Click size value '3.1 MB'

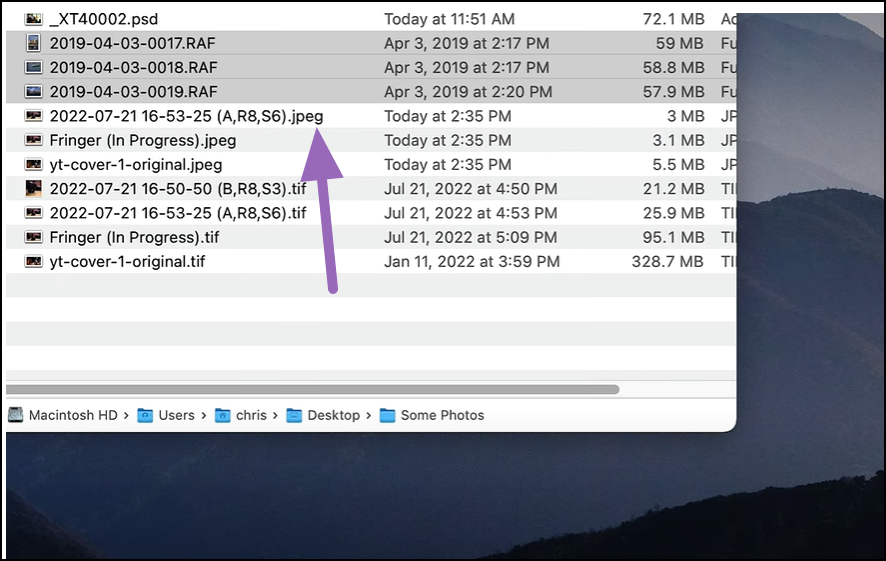679,141
